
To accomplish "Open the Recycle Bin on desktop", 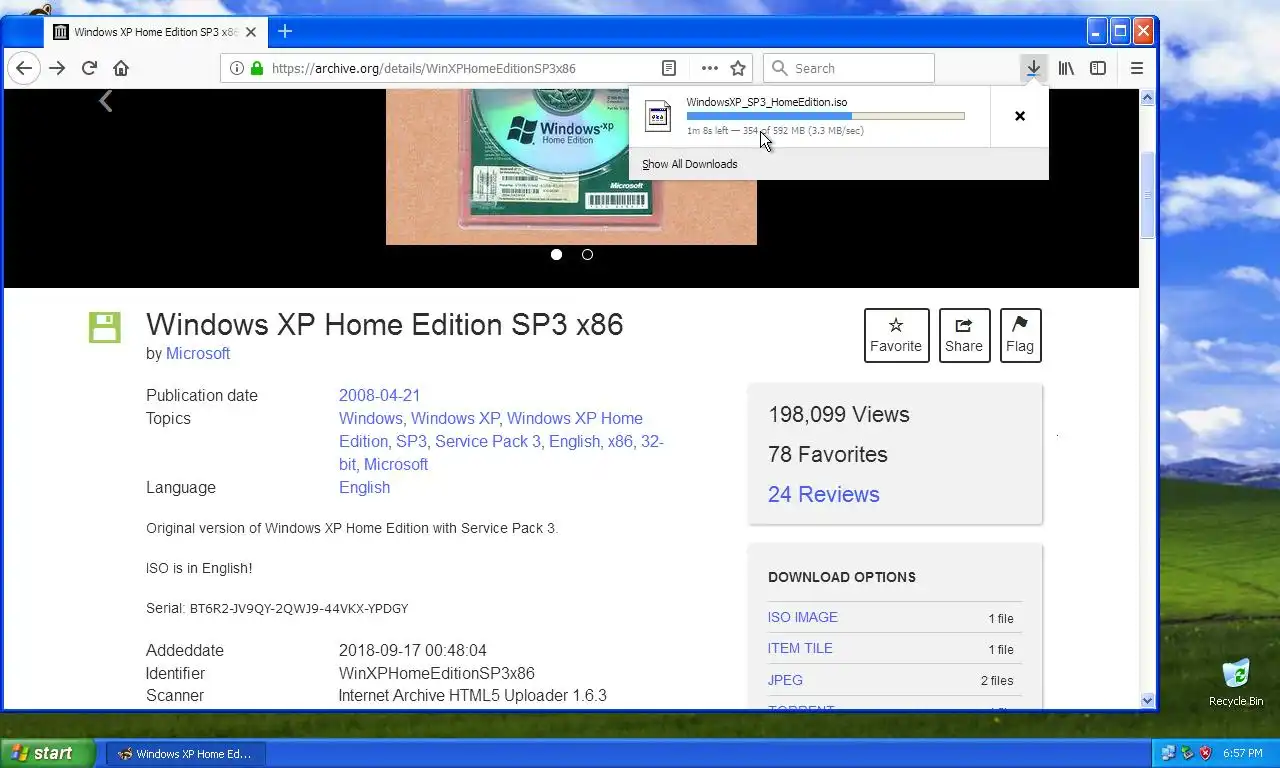I will tap(1236, 683).
